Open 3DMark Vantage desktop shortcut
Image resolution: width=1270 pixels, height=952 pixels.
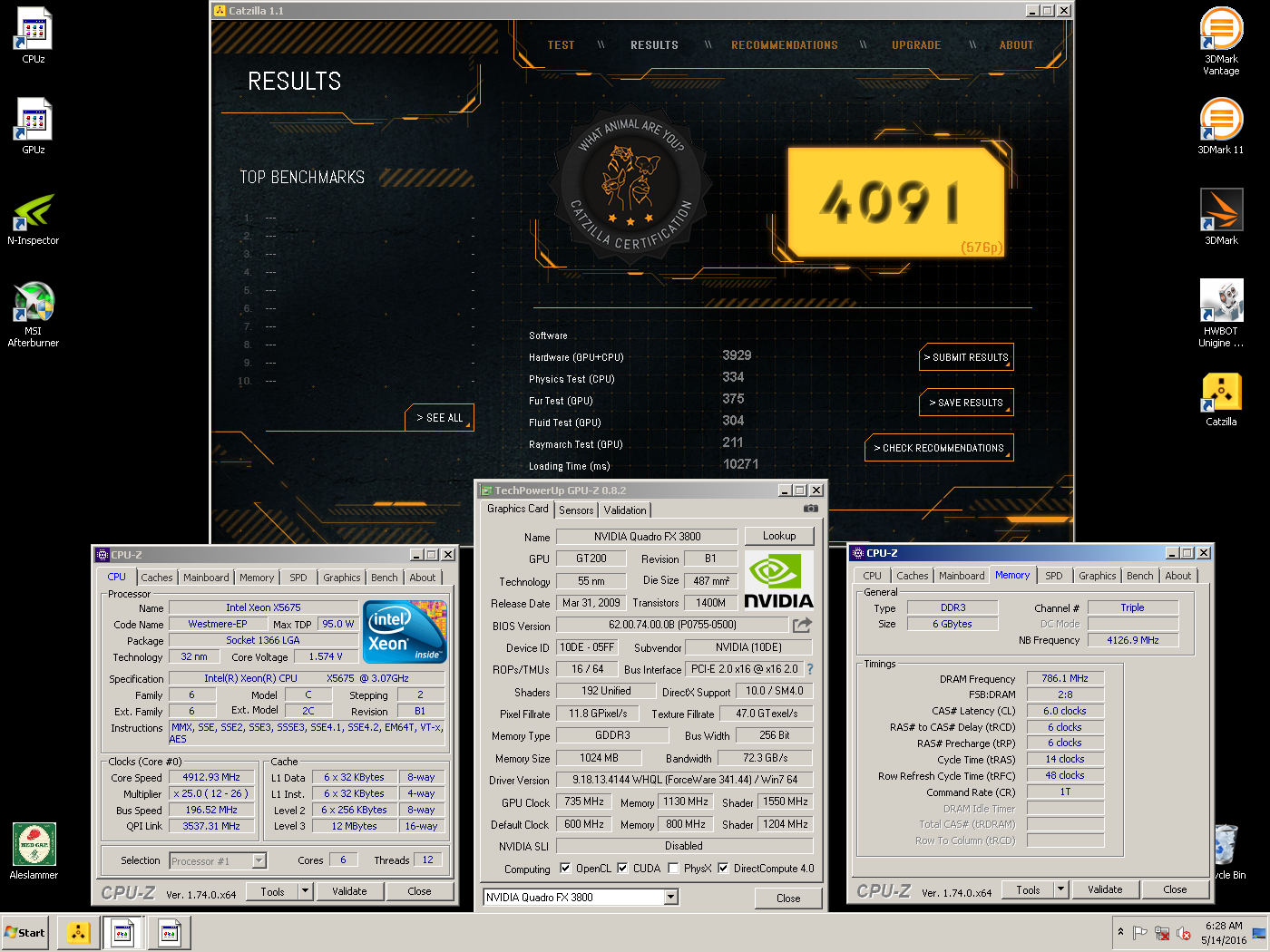coord(1221,40)
